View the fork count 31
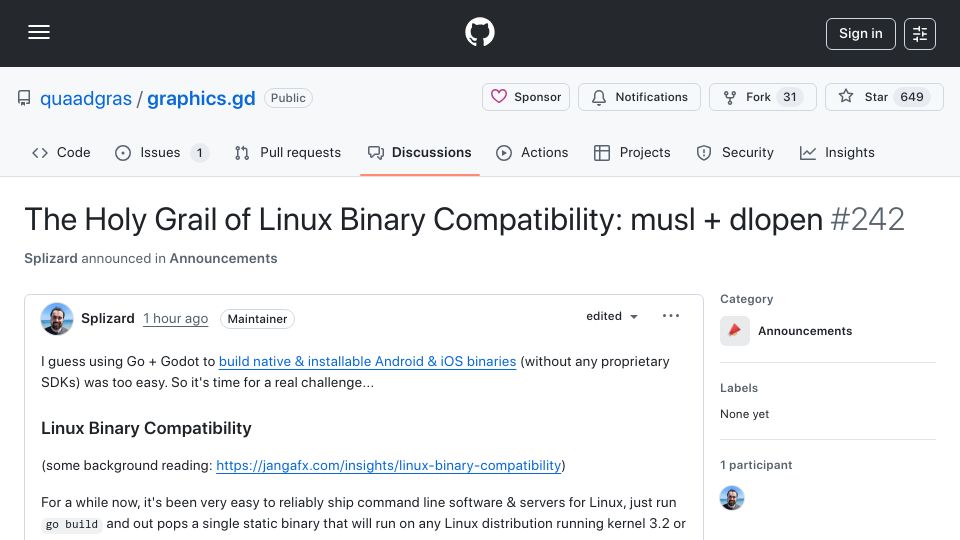 pyautogui.click(x=790, y=97)
